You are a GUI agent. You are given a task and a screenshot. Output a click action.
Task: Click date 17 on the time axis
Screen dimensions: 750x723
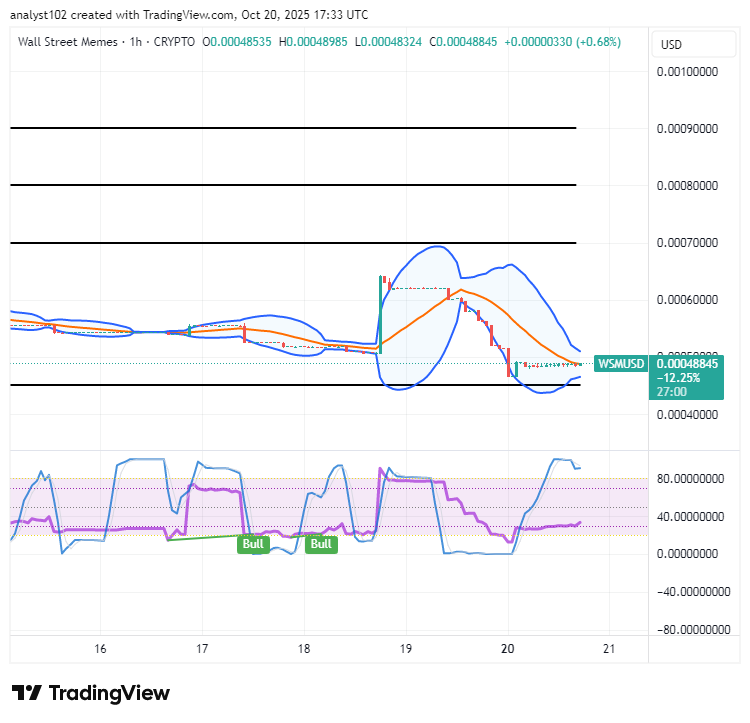(x=202, y=649)
